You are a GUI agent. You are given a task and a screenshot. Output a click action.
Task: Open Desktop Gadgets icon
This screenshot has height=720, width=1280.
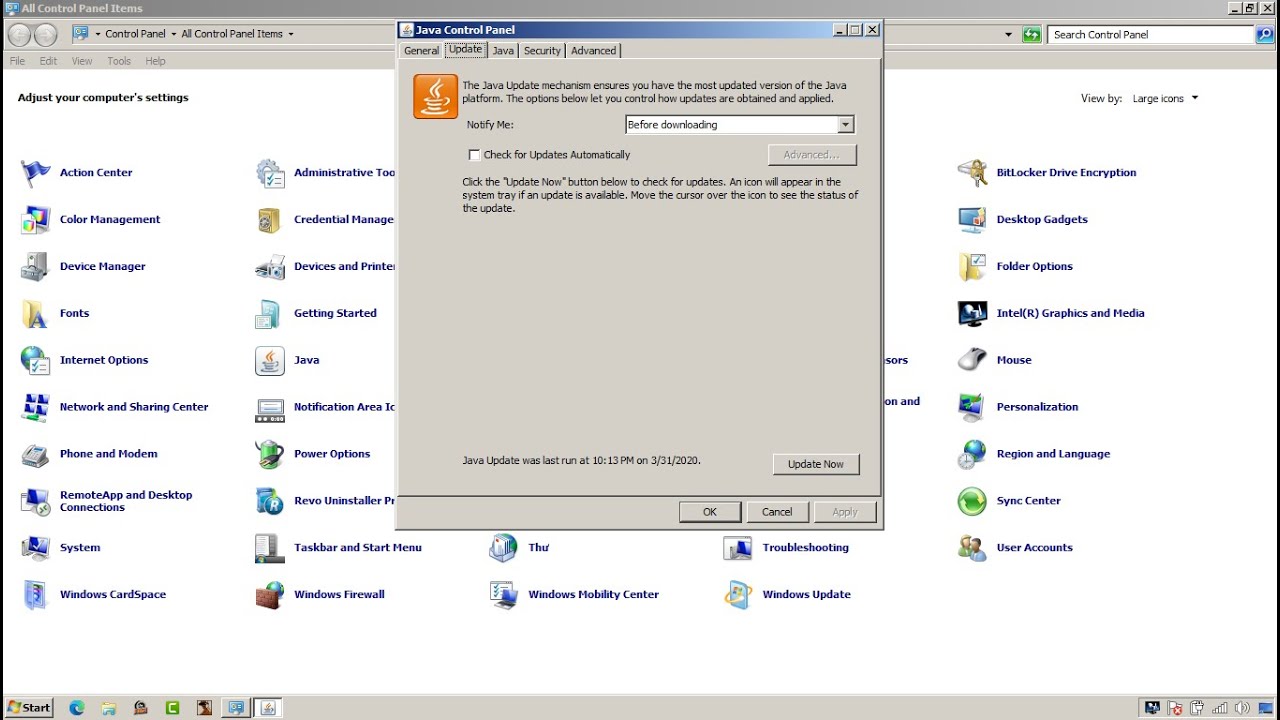click(972, 220)
